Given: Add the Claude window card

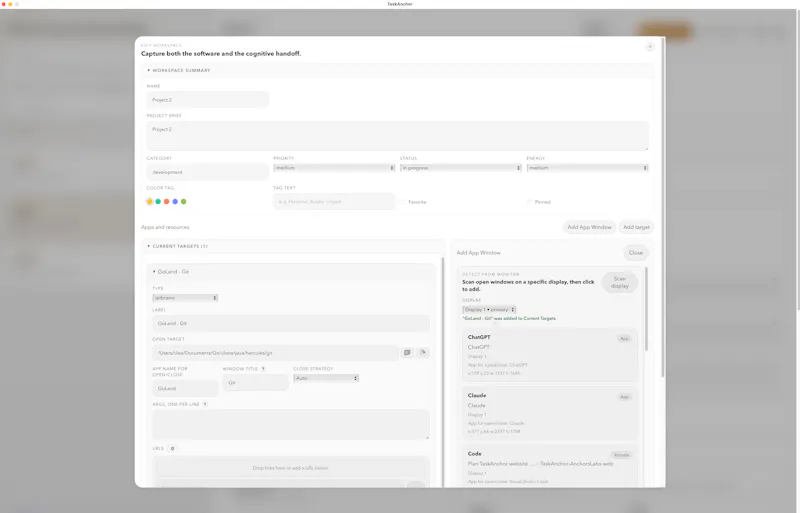Looking at the screenshot, I should (x=549, y=413).
